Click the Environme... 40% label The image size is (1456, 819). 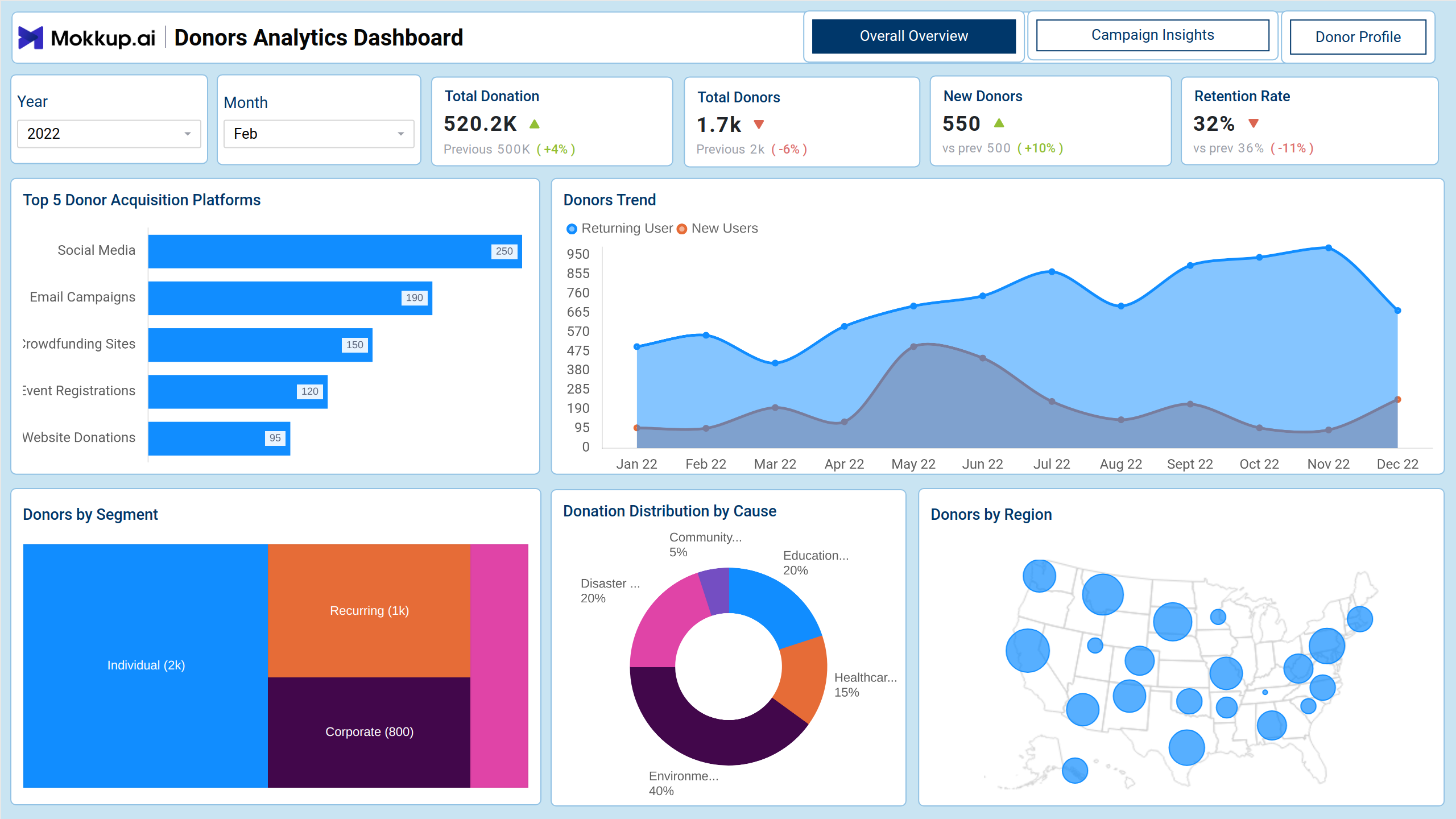click(x=684, y=783)
